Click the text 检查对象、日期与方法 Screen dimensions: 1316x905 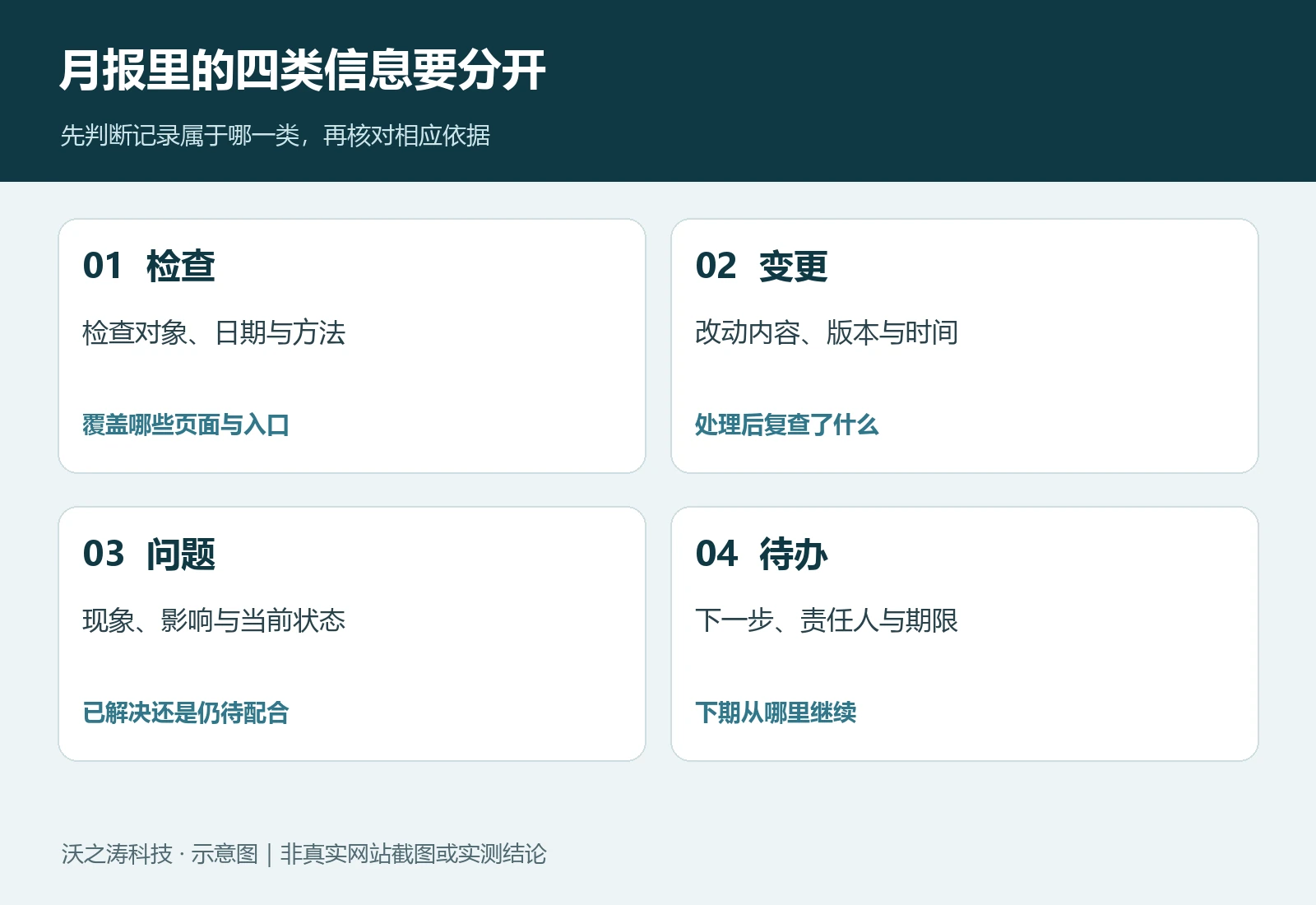pos(214,332)
